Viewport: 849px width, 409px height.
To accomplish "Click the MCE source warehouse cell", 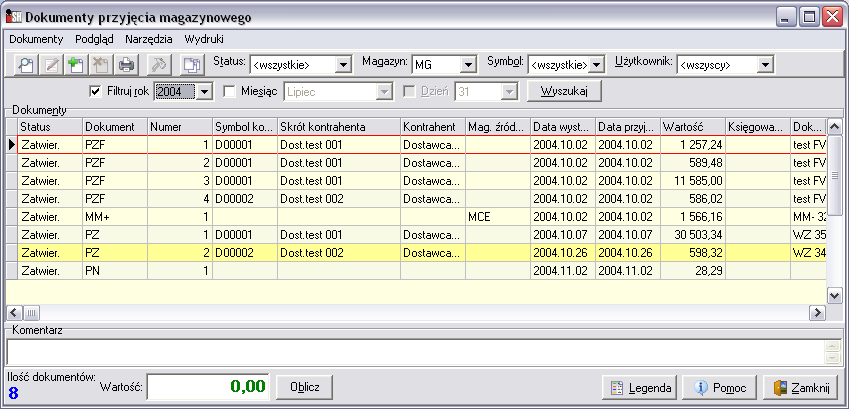I will pos(498,217).
